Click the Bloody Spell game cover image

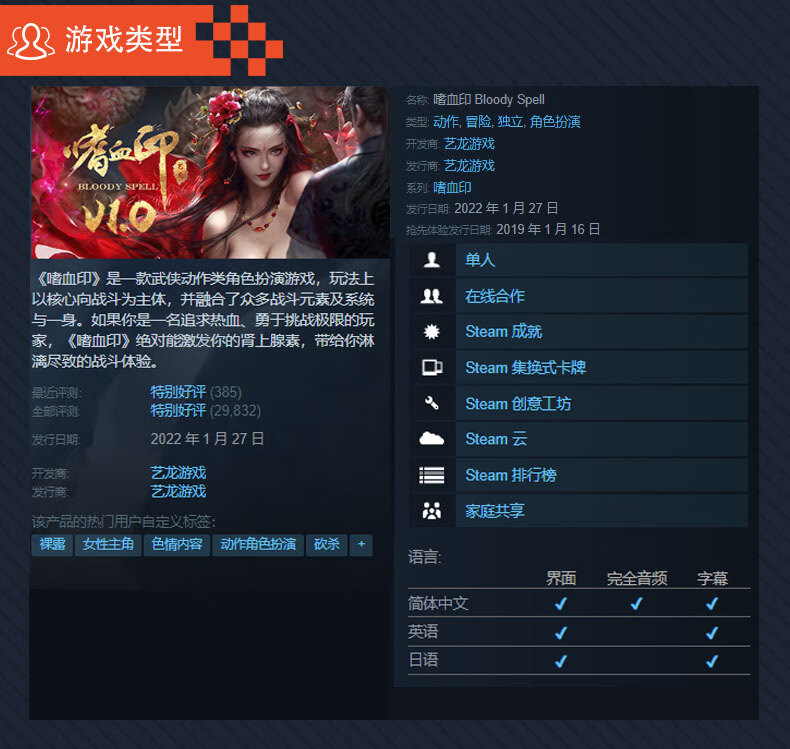tap(210, 173)
